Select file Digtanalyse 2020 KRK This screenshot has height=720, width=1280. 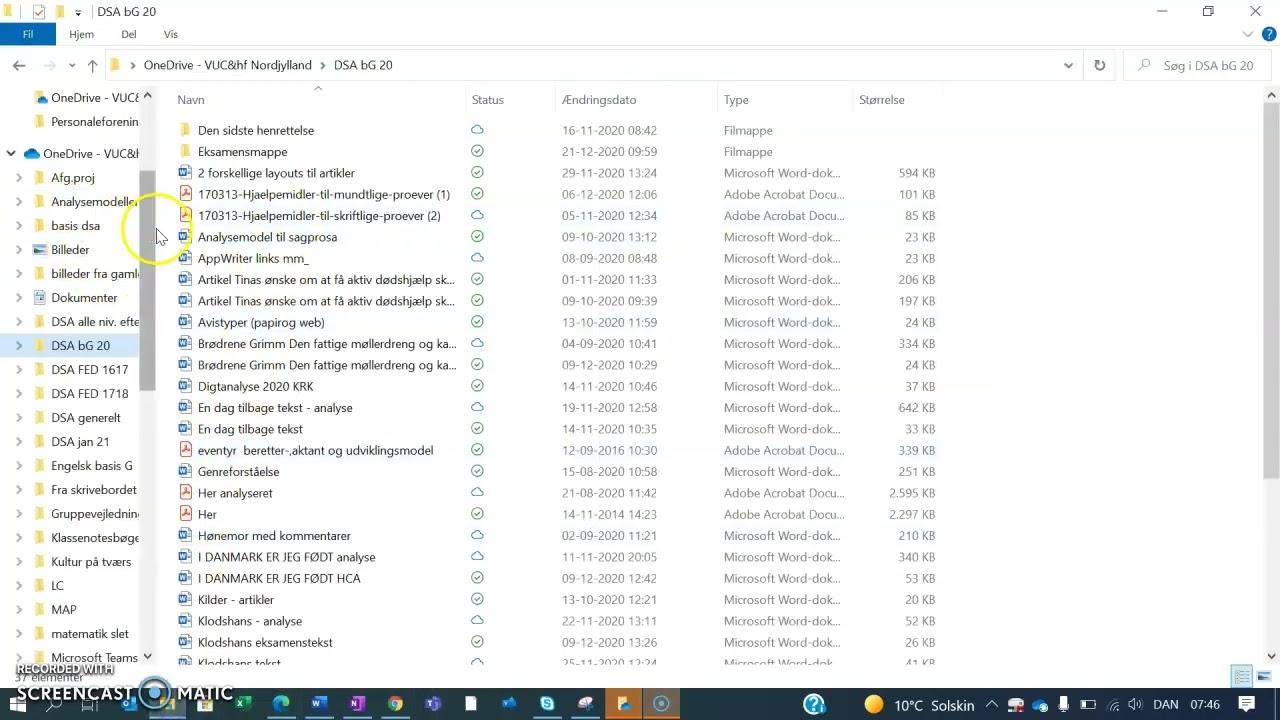[x=256, y=386]
